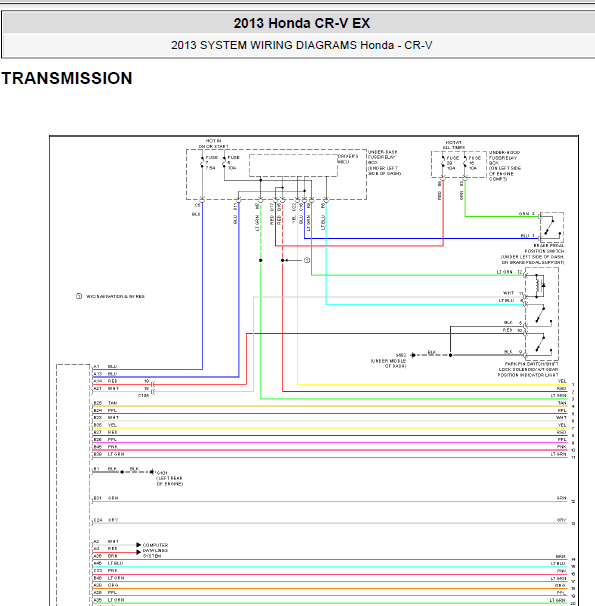Click circled 1 marker beside dashed red wire
The width and height of the screenshot is (595, 606).
point(307,260)
